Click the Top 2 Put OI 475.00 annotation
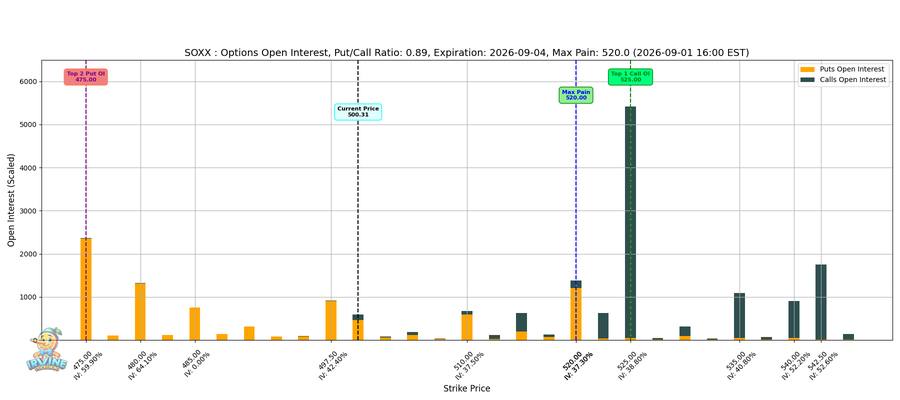900x400 pixels. [86, 76]
